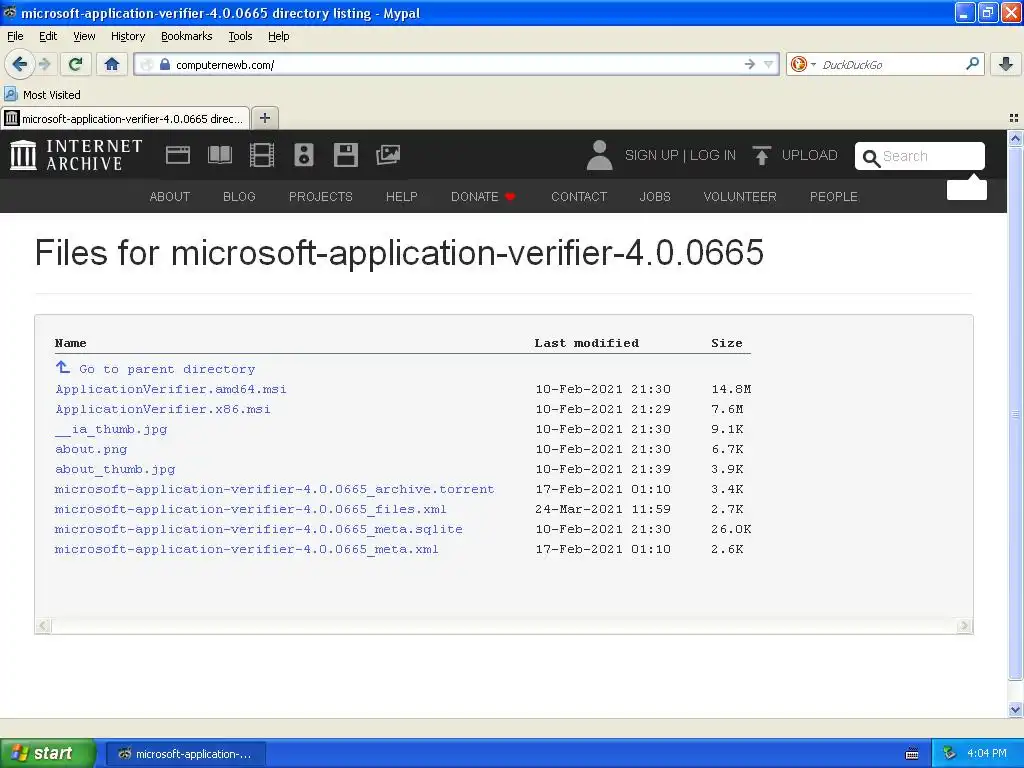Open the BLOG nav link
This screenshot has height=768, width=1024.
[239, 197]
